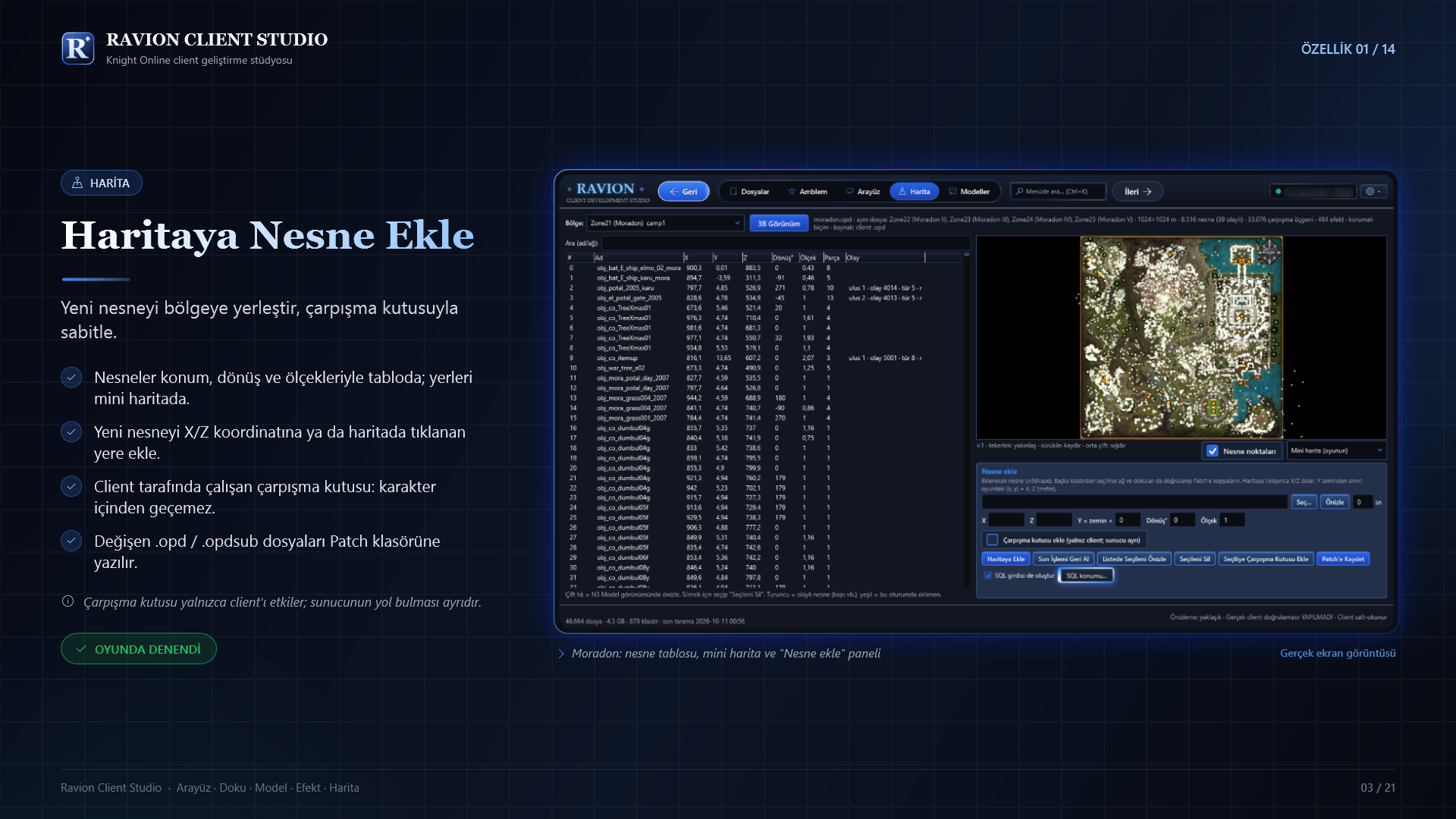Screen dimensions: 1456x819
Task: Open the settings gear menu
Action: click(1373, 192)
